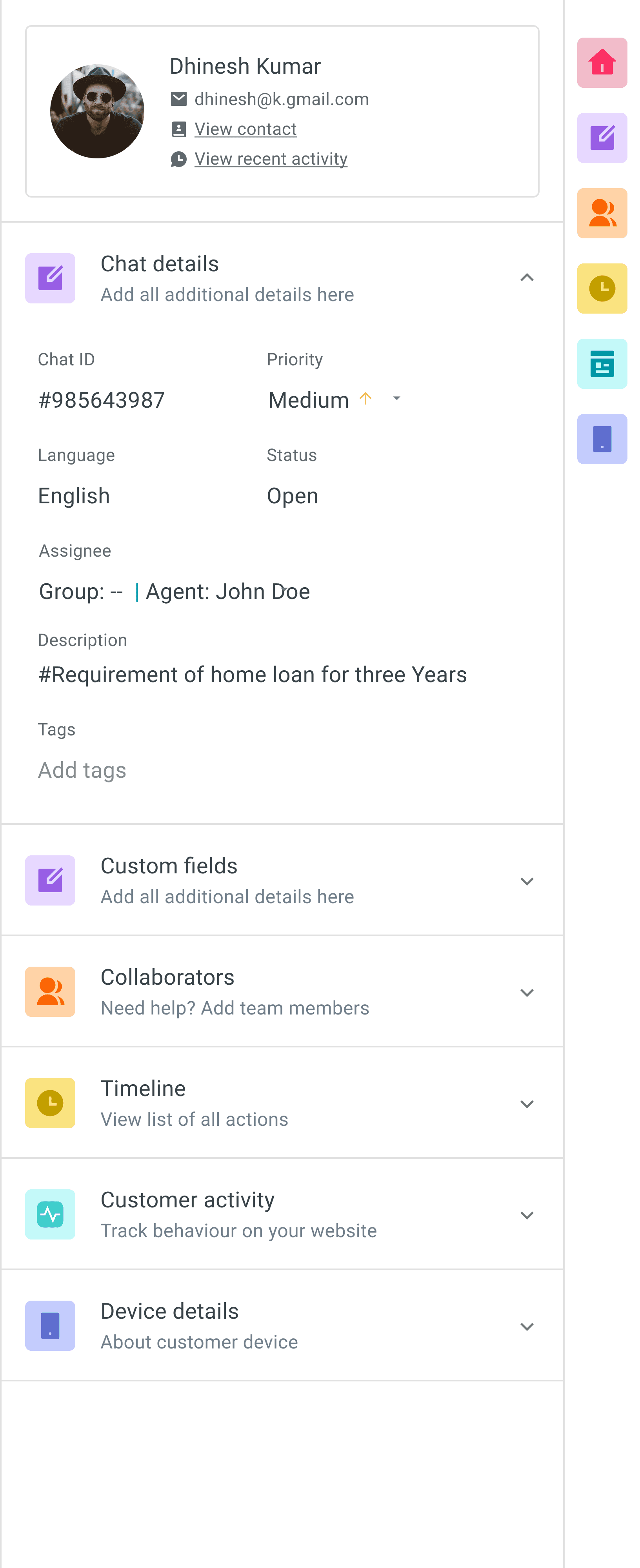Click the email dhinesh@k.gmail.com
The width and height of the screenshot is (640, 1568).
[x=281, y=99]
